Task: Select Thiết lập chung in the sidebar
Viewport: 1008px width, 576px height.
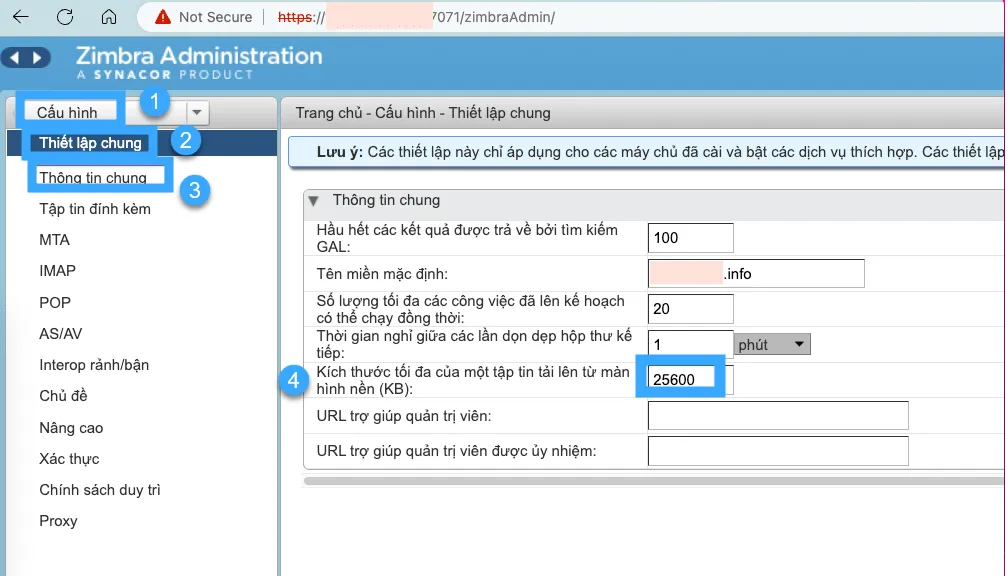Action: 91,142
